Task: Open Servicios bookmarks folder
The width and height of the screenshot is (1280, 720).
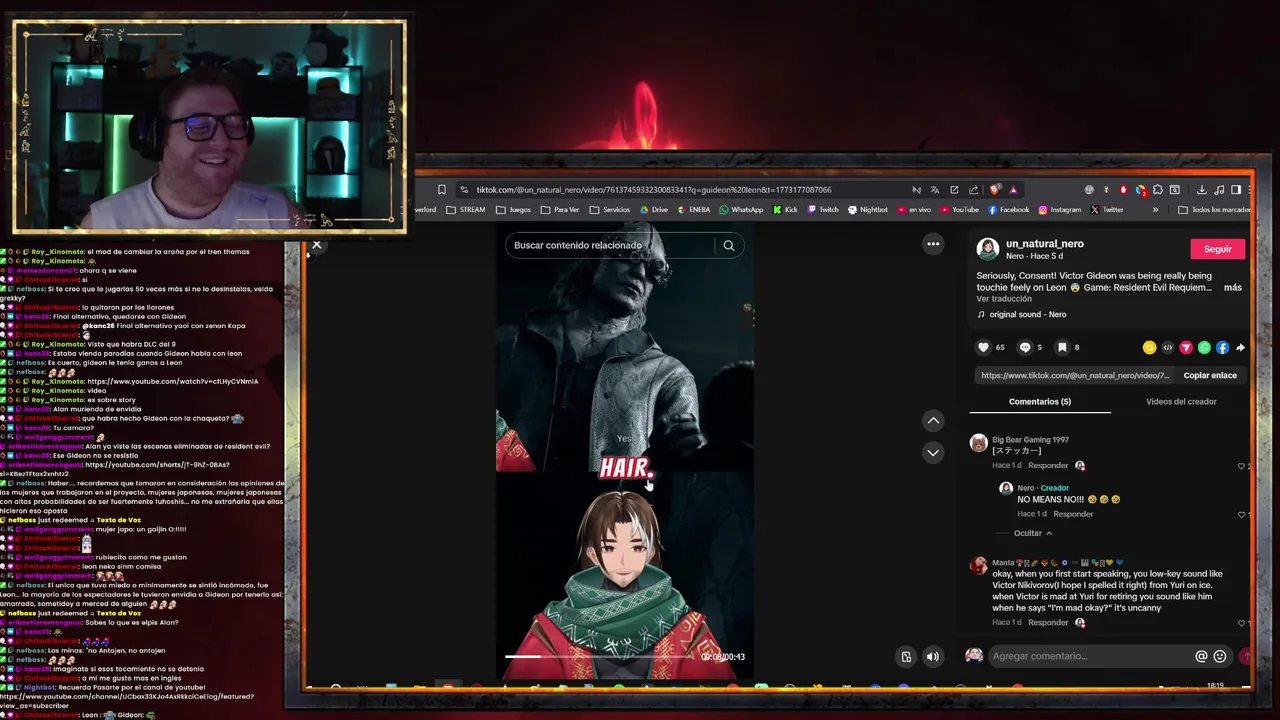Action: point(610,210)
